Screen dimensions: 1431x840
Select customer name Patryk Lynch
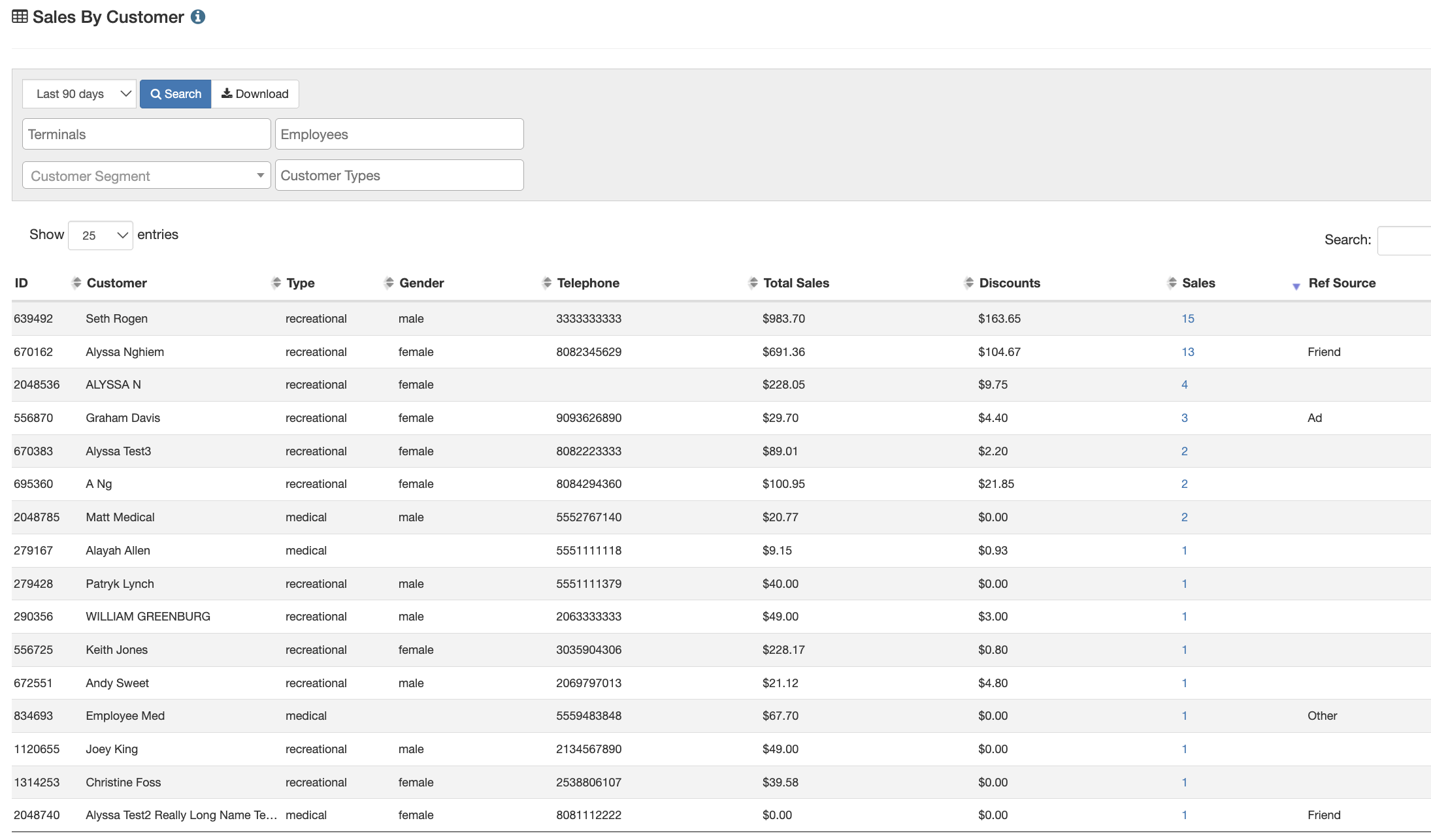(120, 584)
